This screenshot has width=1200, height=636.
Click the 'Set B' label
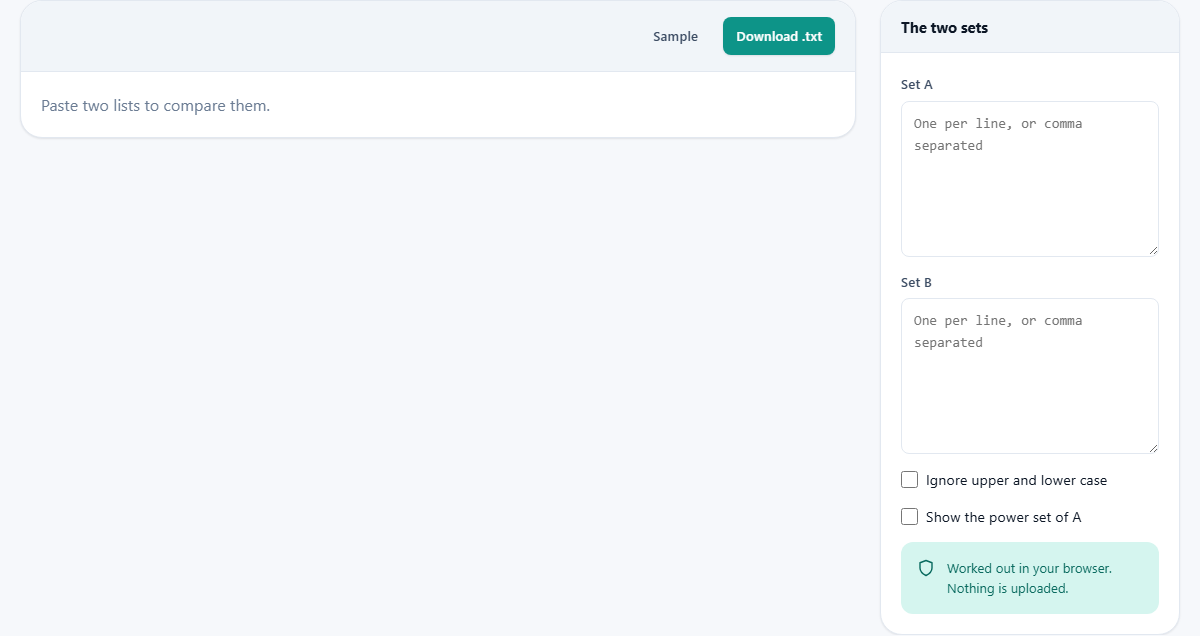(917, 283)
